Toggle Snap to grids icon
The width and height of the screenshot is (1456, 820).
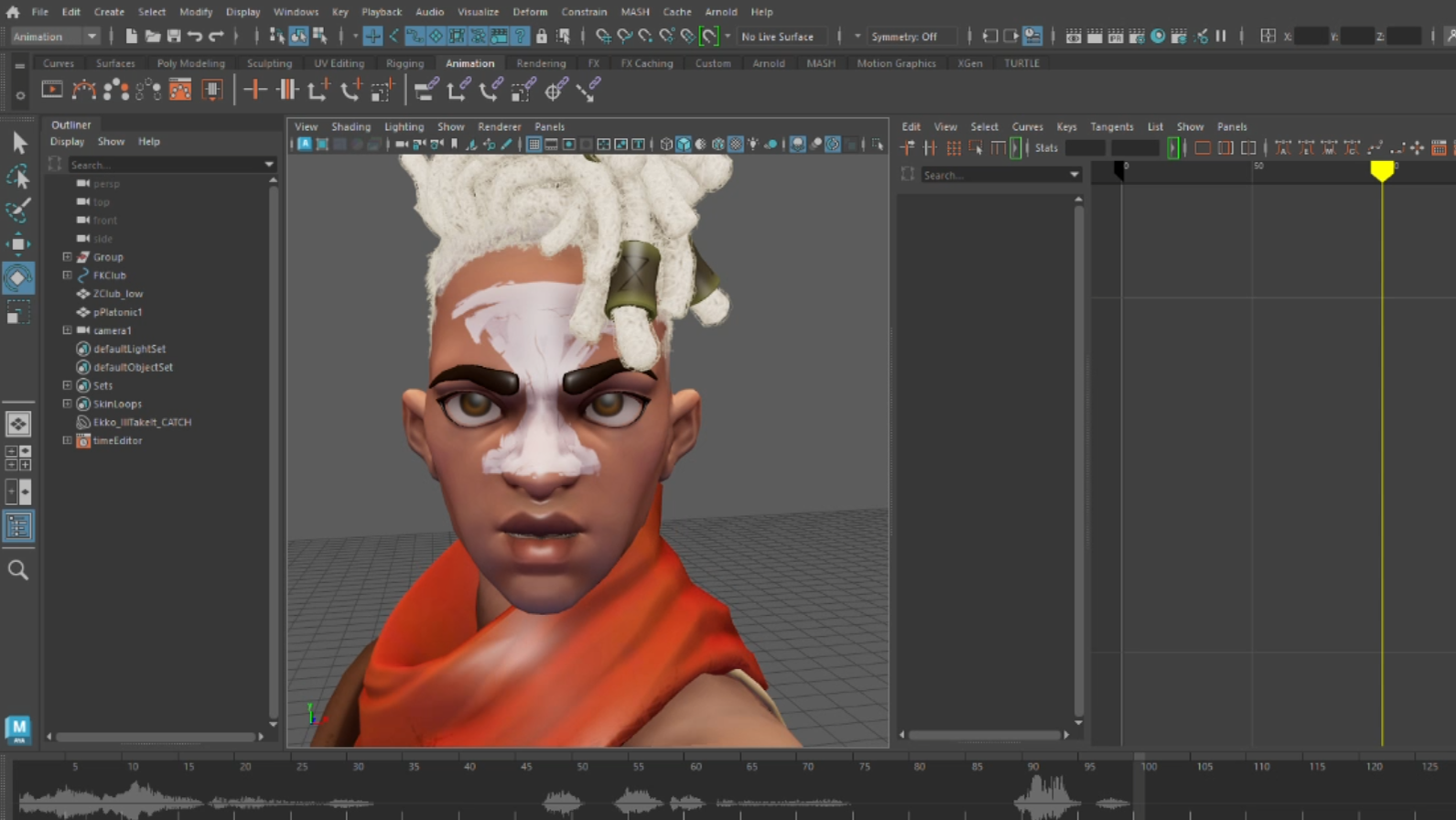click(x=602, y=37)
